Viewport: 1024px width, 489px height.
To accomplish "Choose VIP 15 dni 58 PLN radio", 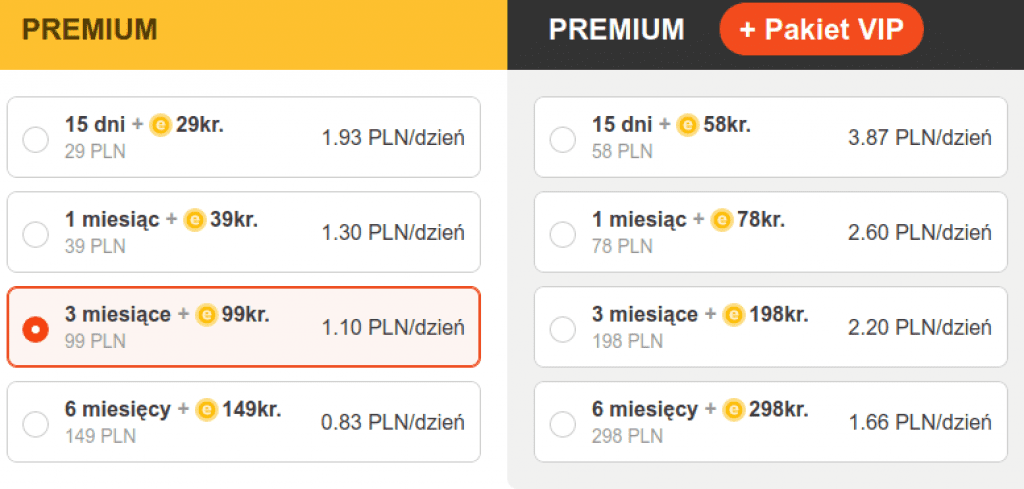I will (x=563, y=140).
